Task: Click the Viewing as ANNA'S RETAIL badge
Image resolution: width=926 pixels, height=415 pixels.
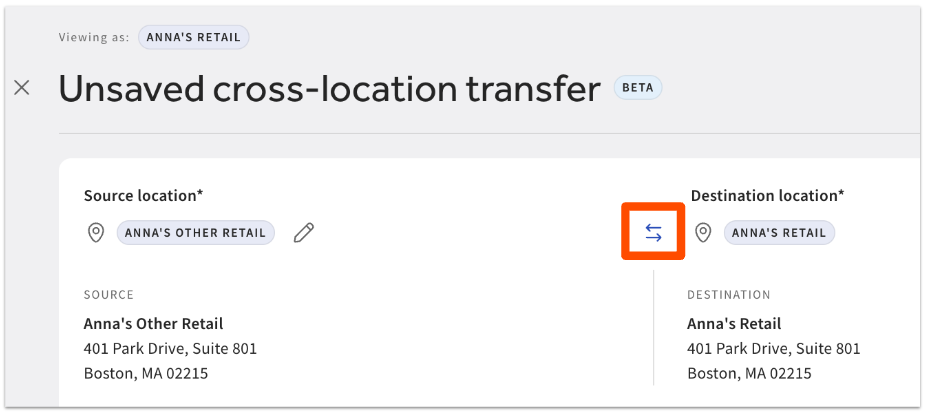Action: coord(194,38)
